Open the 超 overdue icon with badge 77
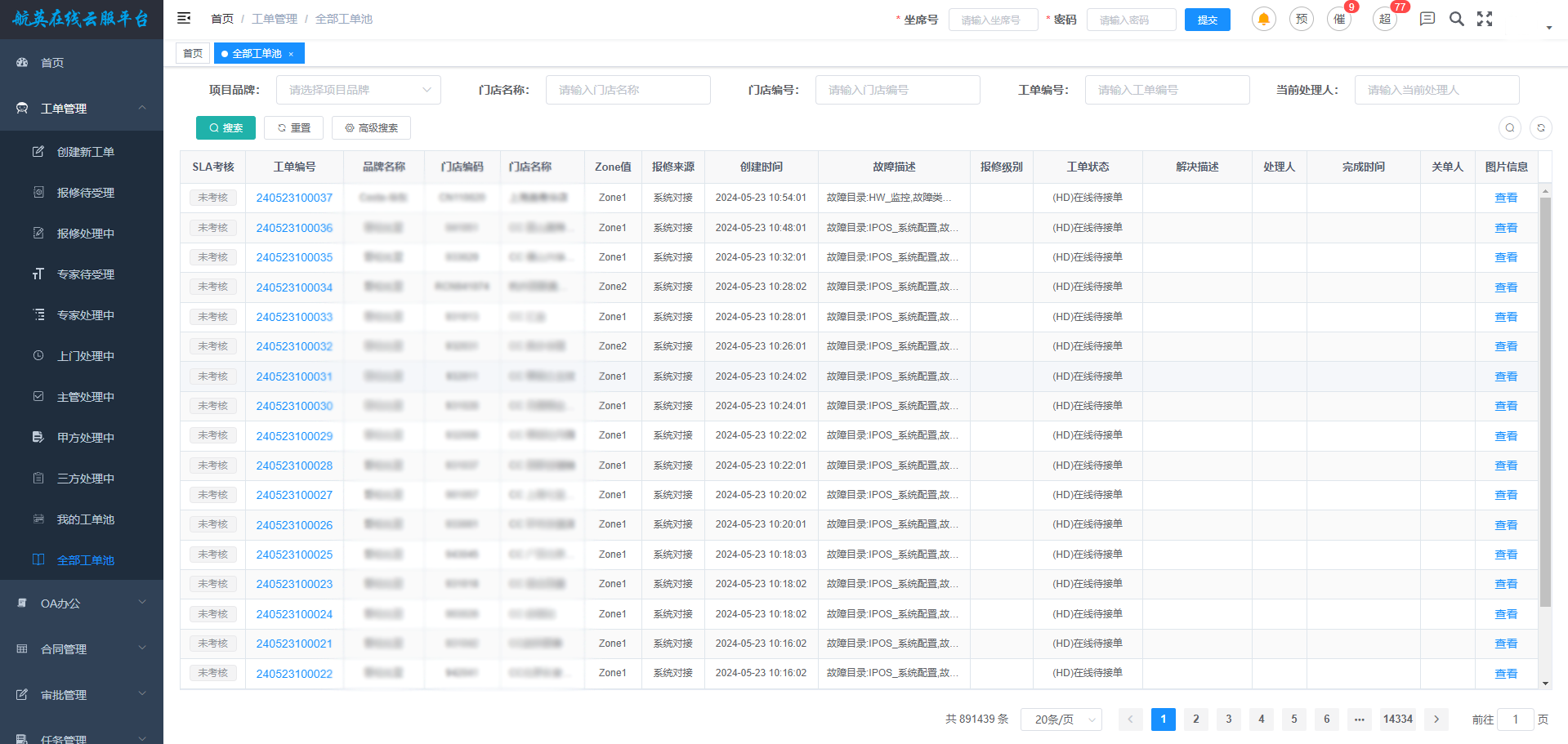The image size is (1568, 744). tap(1384, 19)
